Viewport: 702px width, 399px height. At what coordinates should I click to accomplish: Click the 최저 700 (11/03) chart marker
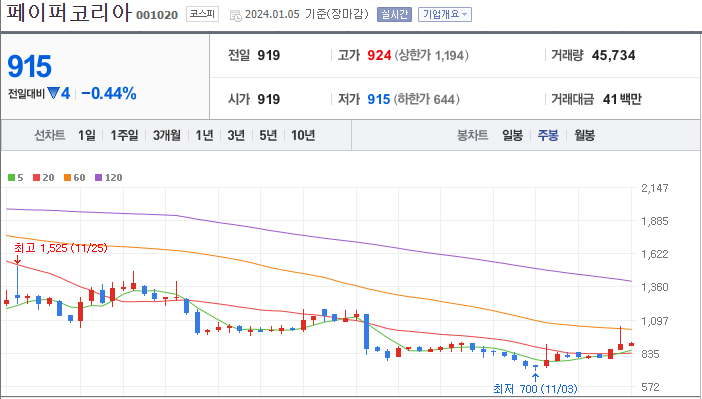(535, 388)
